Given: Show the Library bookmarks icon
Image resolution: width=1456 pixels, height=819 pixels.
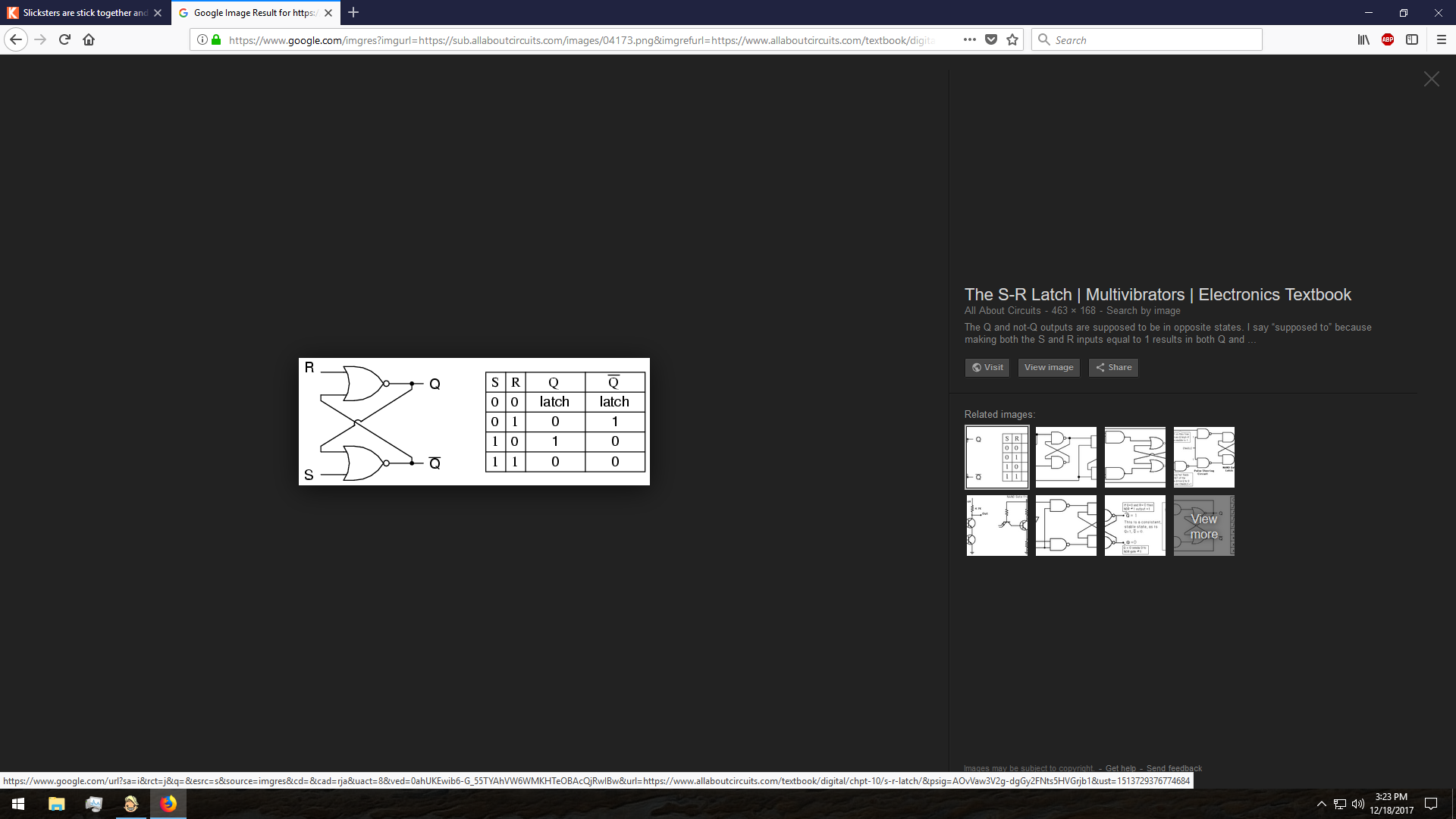Looking at the screenshot, I should click(1363, 39).
